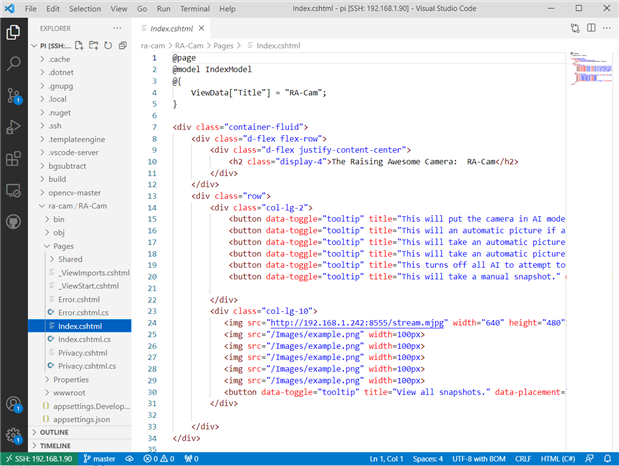
Task: Open the Run and Debug view
Action: 14,127
